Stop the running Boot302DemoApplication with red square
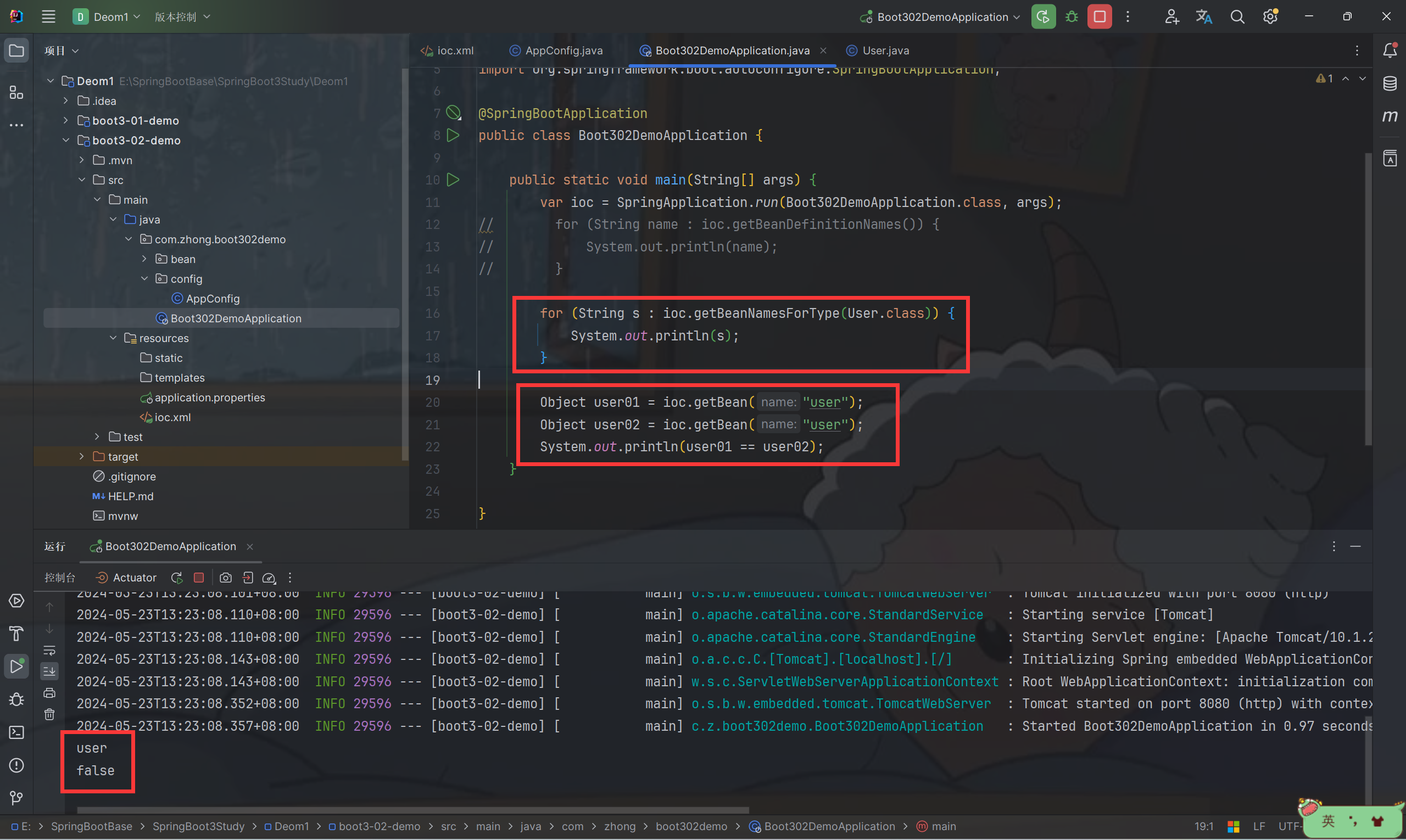The width and height of the screenshot is (1406, 840). pos(1099,17)
